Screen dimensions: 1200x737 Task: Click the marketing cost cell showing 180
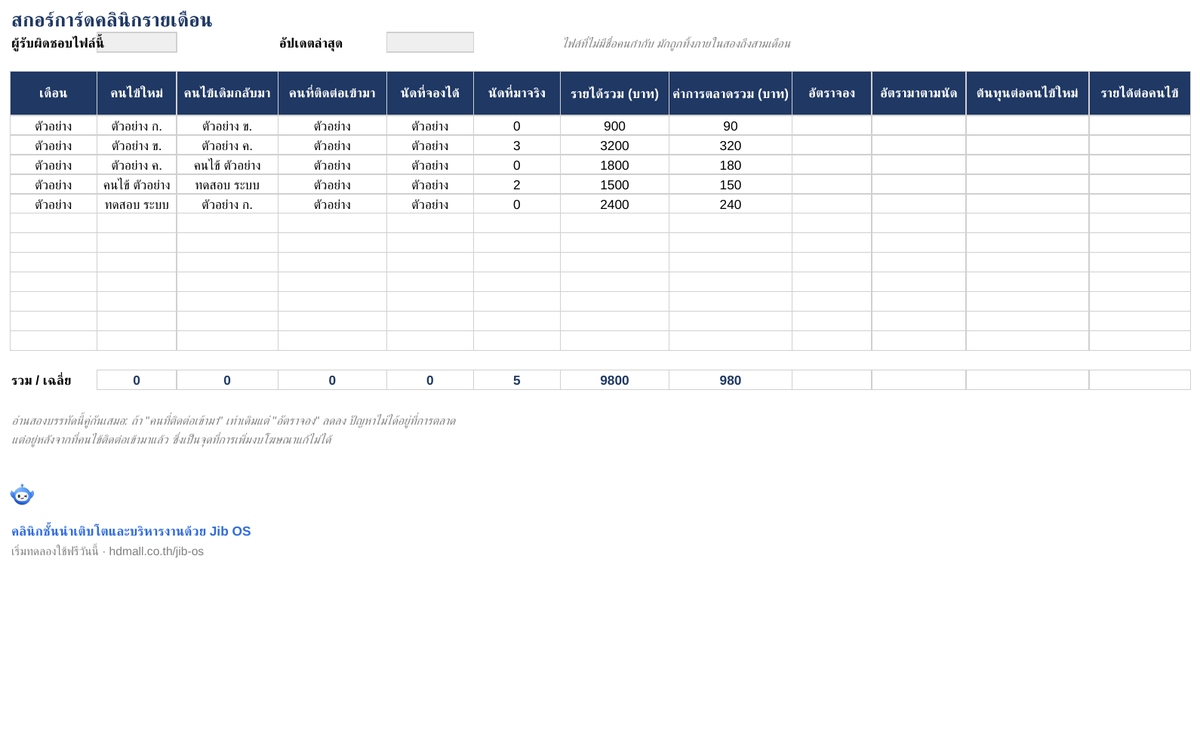click(731, 165)
